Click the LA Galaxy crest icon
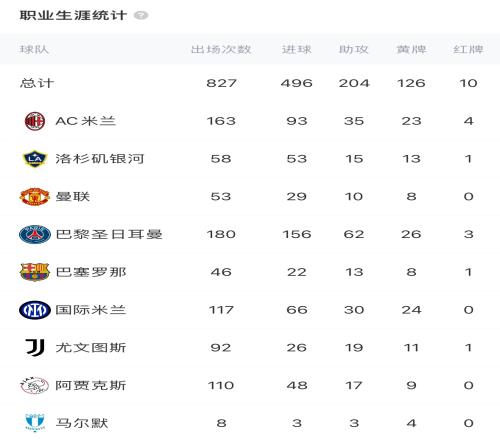 35,159
